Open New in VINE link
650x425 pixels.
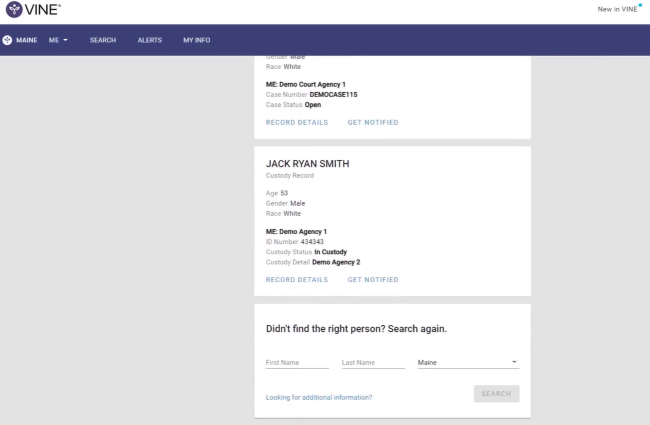point(618,9)
